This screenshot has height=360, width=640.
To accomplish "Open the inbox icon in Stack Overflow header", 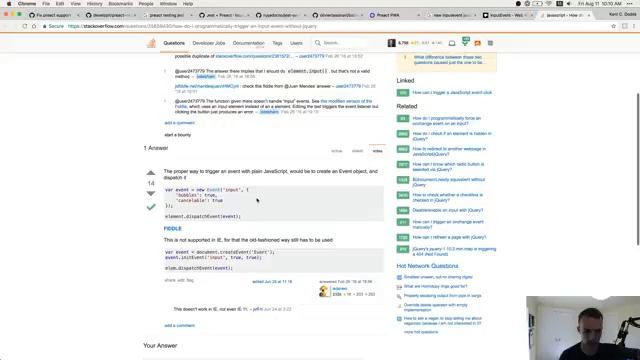I will coord(452,43).
